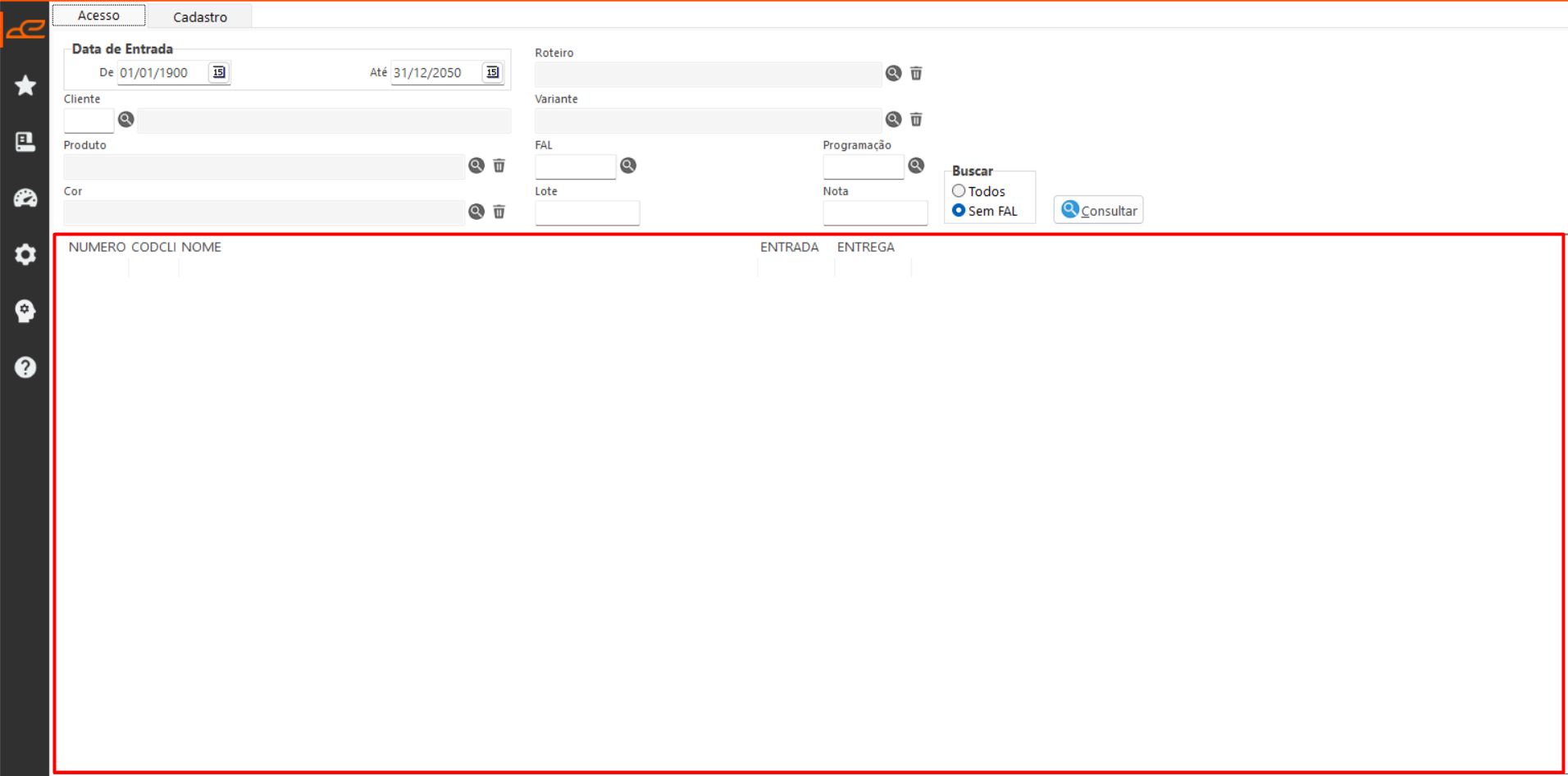
Task: Click the Consultar button
Action: 1098,211
